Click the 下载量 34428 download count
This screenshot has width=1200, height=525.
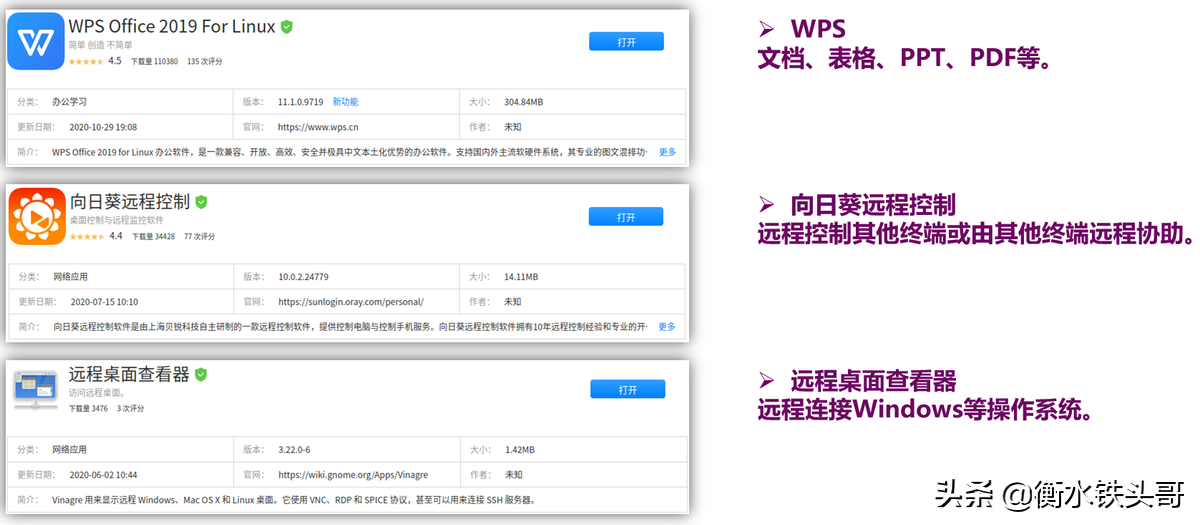coord(153,237)
